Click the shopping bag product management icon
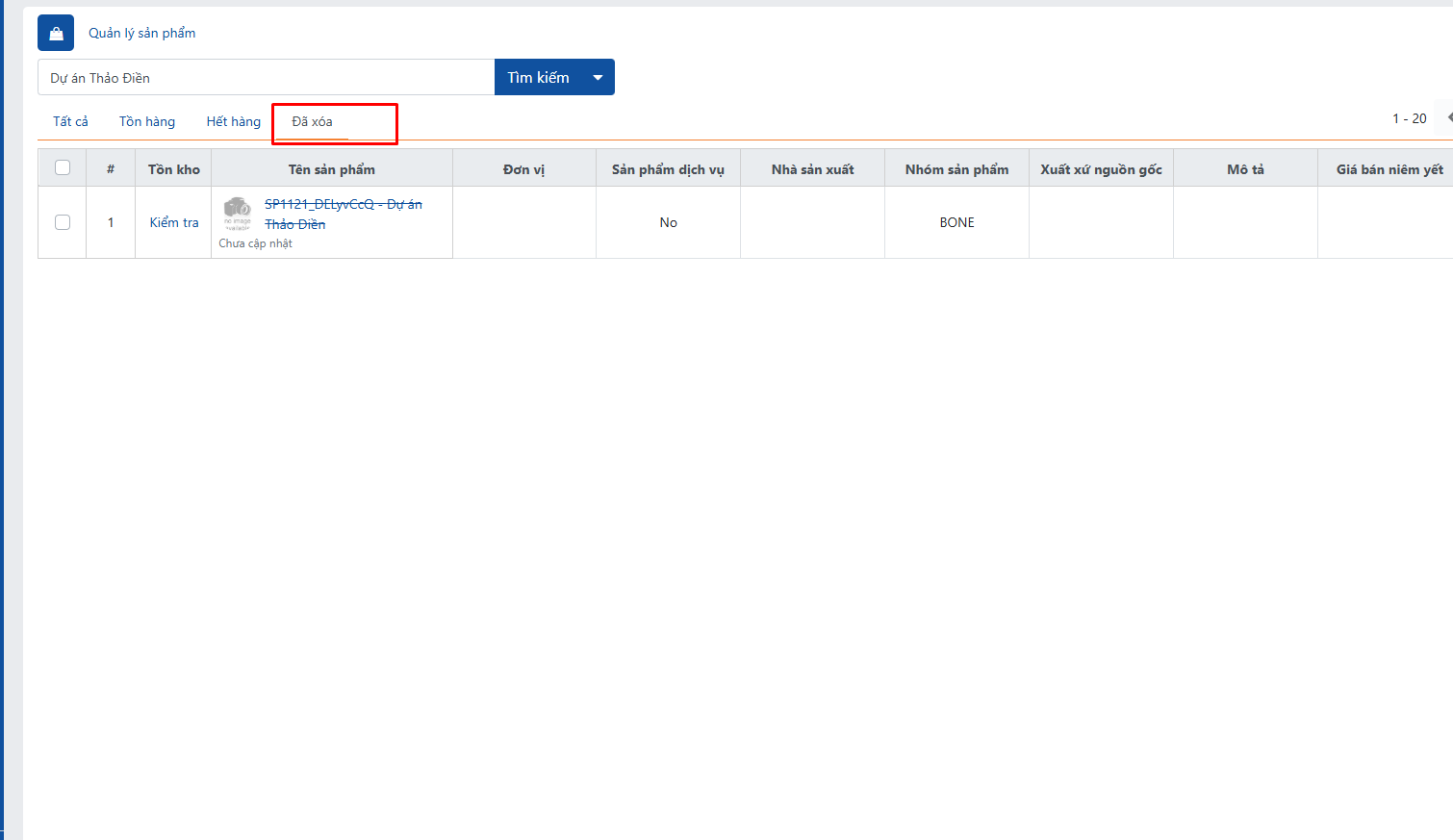The width and height of the screenshot is (1453, 840). coord(56,34)
